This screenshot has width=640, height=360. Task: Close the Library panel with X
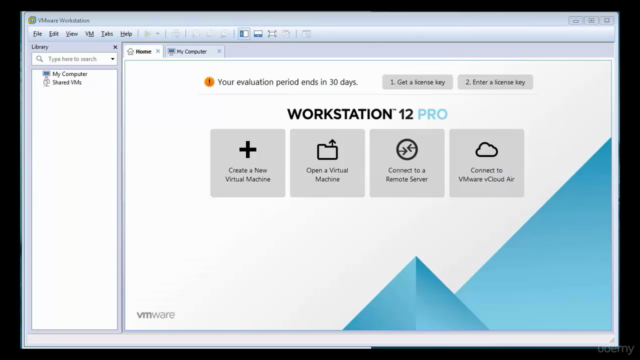[x=115, y=47]
